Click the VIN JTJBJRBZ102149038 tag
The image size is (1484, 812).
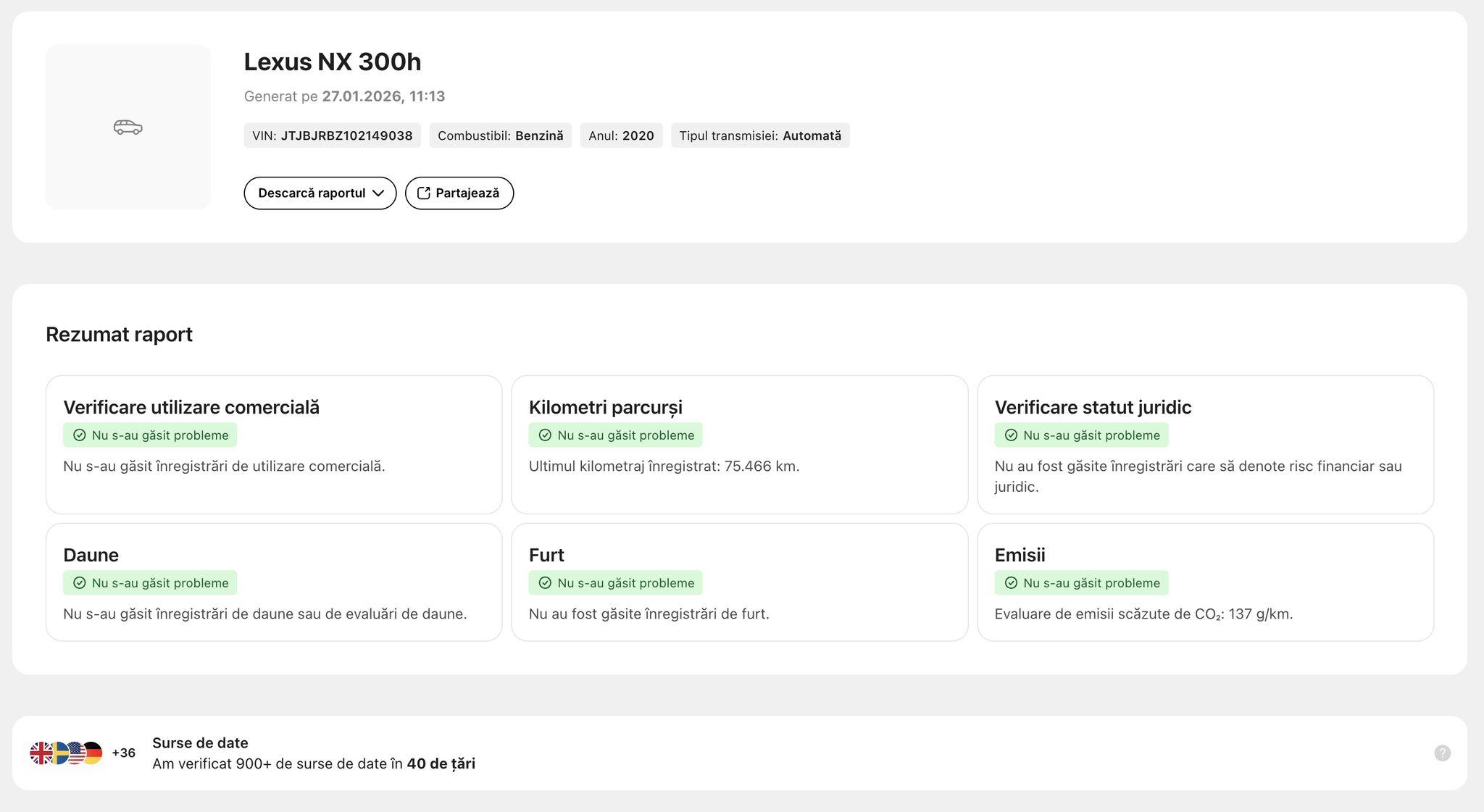tap(332, 135)
